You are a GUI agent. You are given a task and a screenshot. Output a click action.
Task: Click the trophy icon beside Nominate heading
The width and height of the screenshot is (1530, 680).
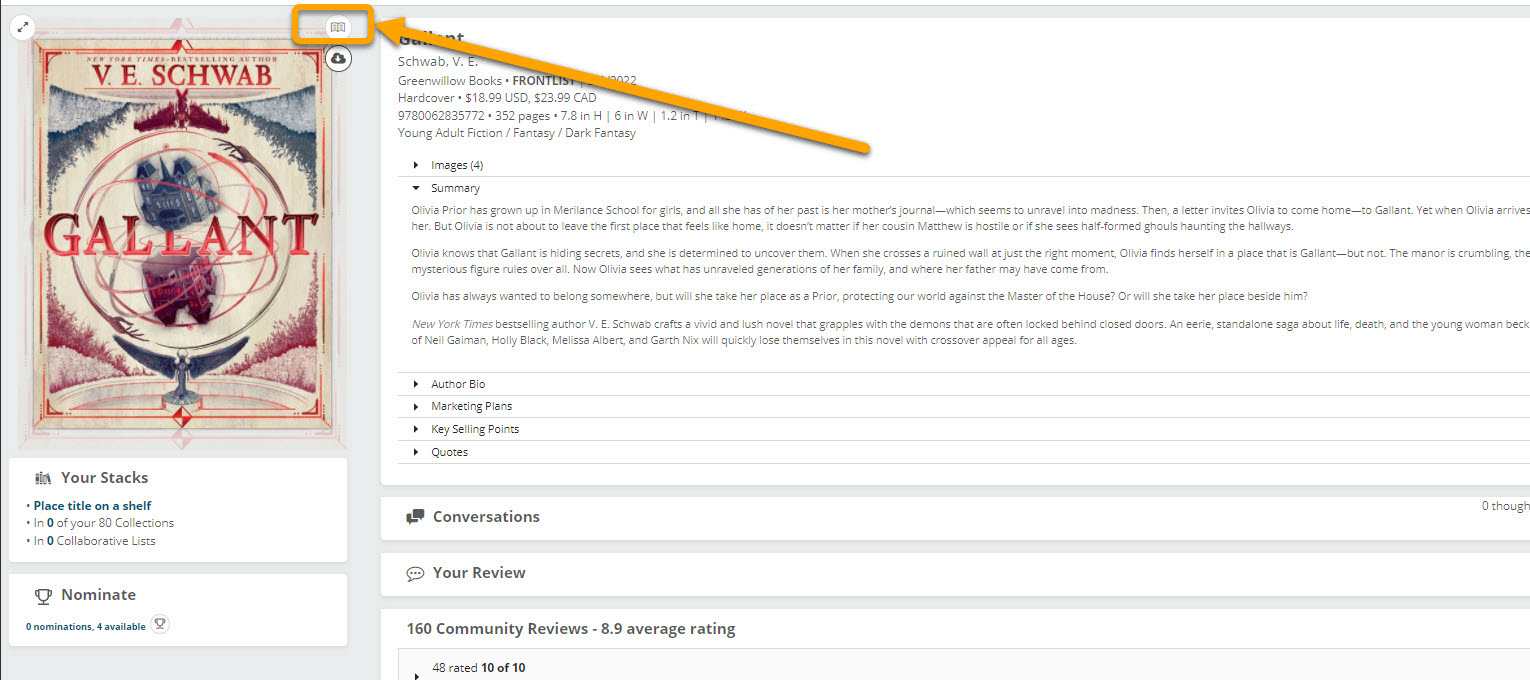(x=43, y=595)
